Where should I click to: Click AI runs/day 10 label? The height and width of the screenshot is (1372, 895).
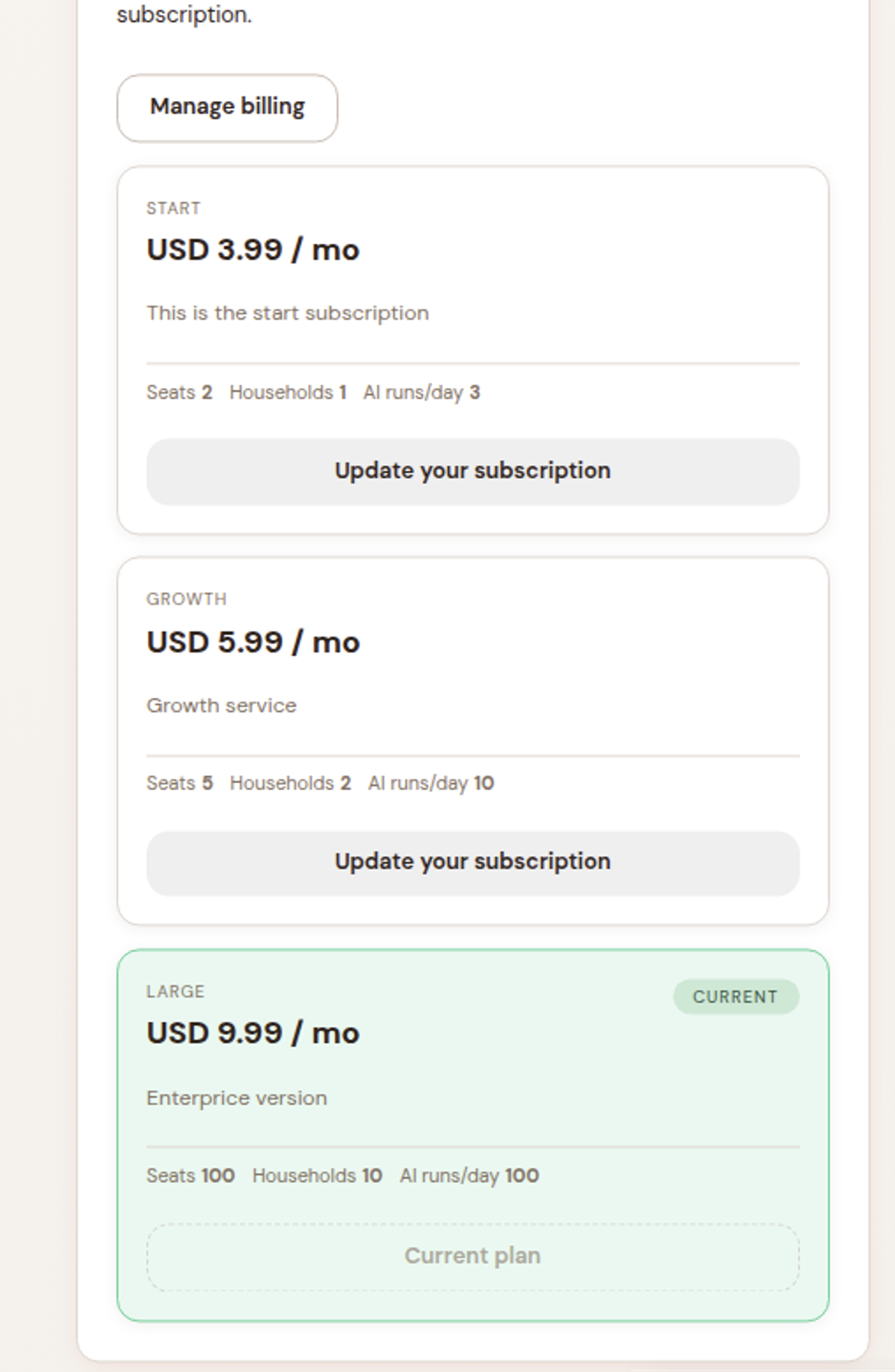coord(431,784)
